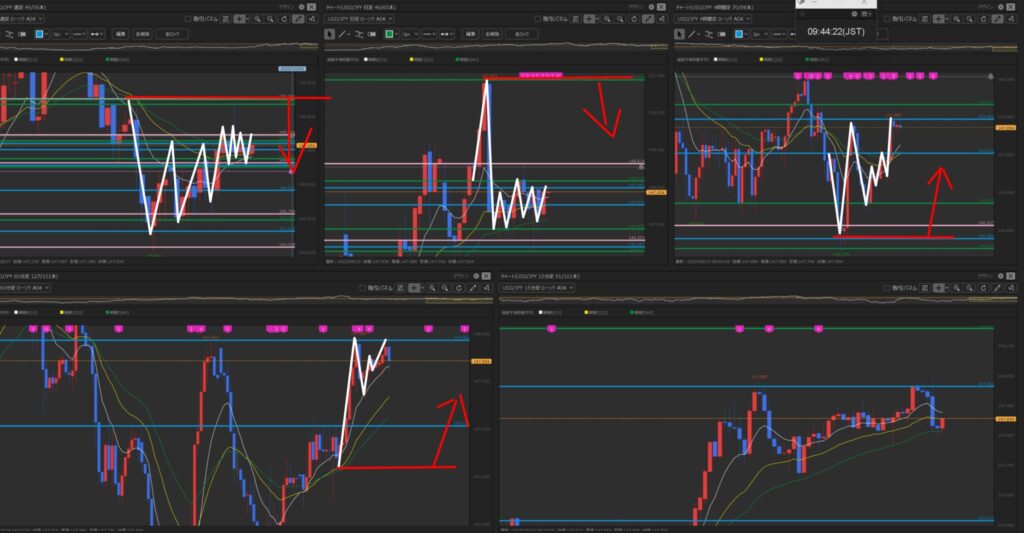The image size is (1024, 533).
Task: Toggle the green moving average legend in 4-hour panel
Action: pyautogui.click(x=817, y=59)
